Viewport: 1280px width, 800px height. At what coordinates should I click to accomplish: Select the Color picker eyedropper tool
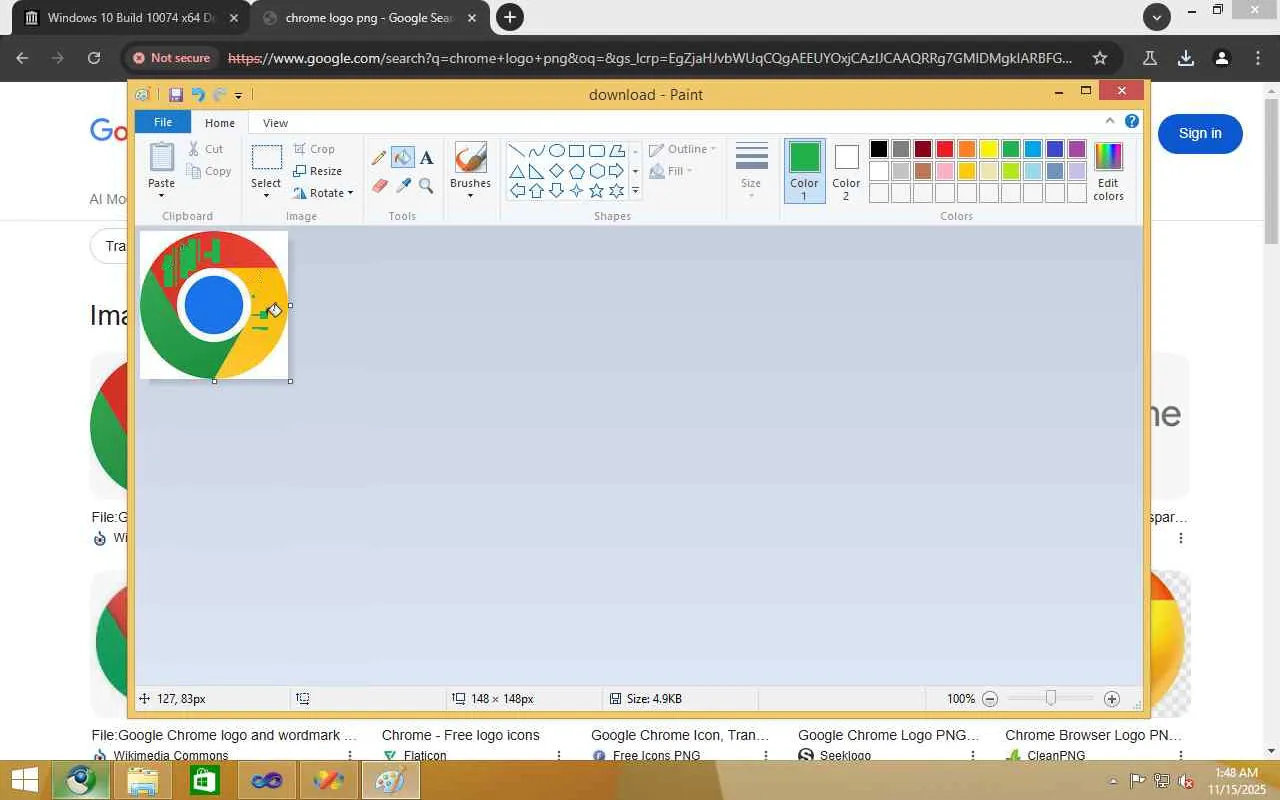[403, 186]
